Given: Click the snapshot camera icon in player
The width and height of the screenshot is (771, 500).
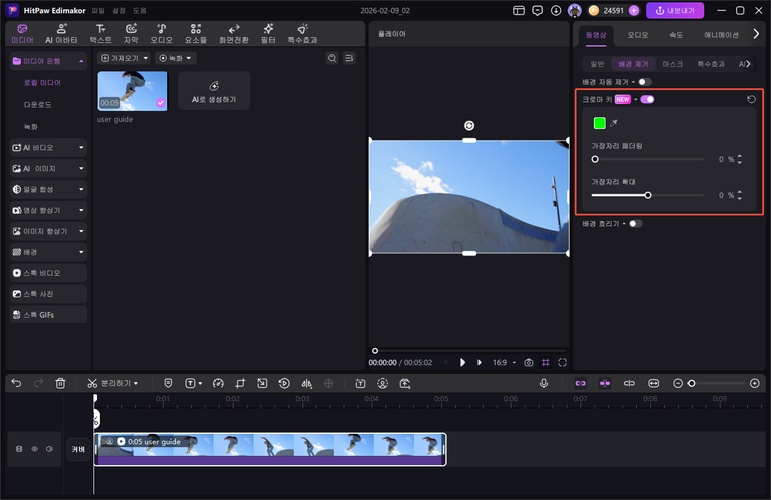Looking at the screenshot, I should tap(528, 362).
